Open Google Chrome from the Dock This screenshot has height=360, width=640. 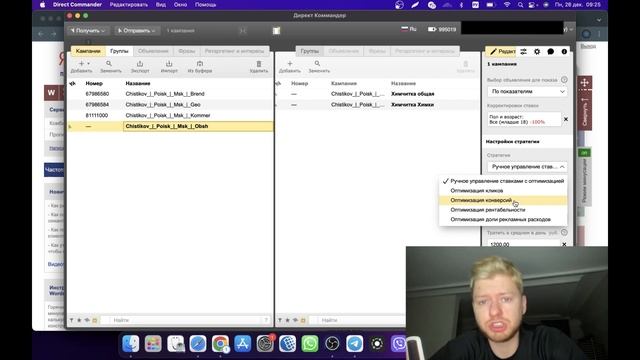[x=220, y=344]
